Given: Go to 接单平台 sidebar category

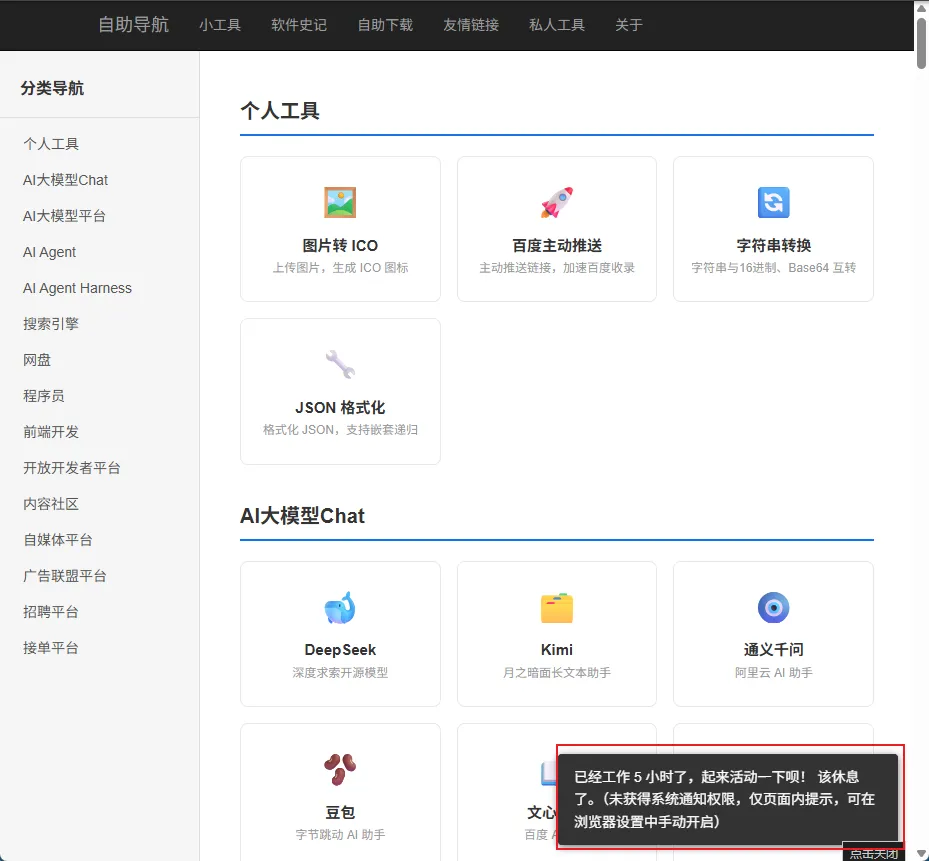Looking at the screenshot, I should pyautogui.click(x=51, y=648).
